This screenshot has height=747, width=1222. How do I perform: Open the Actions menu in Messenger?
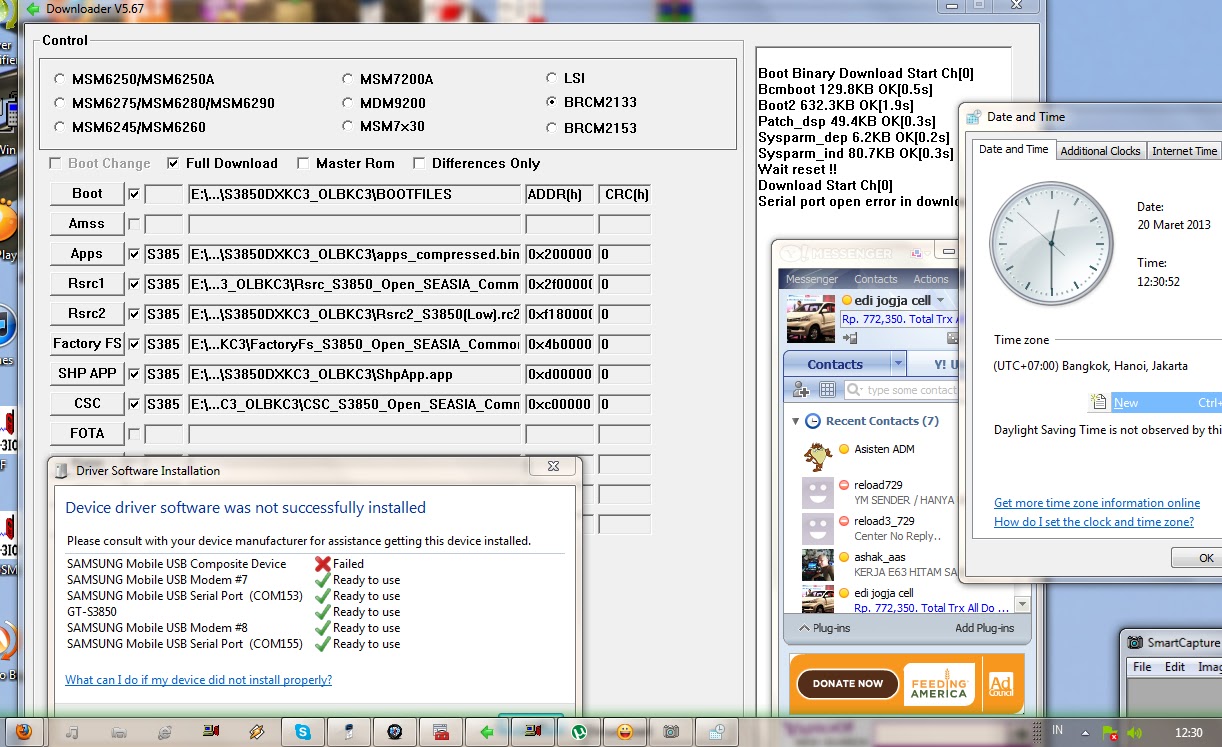click(x=930, y=279)
